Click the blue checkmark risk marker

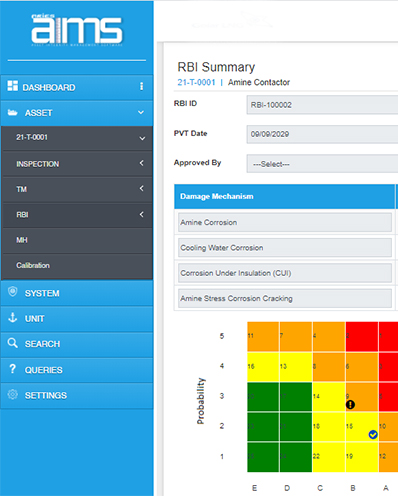pyautogui.click(x=373, y=435)
